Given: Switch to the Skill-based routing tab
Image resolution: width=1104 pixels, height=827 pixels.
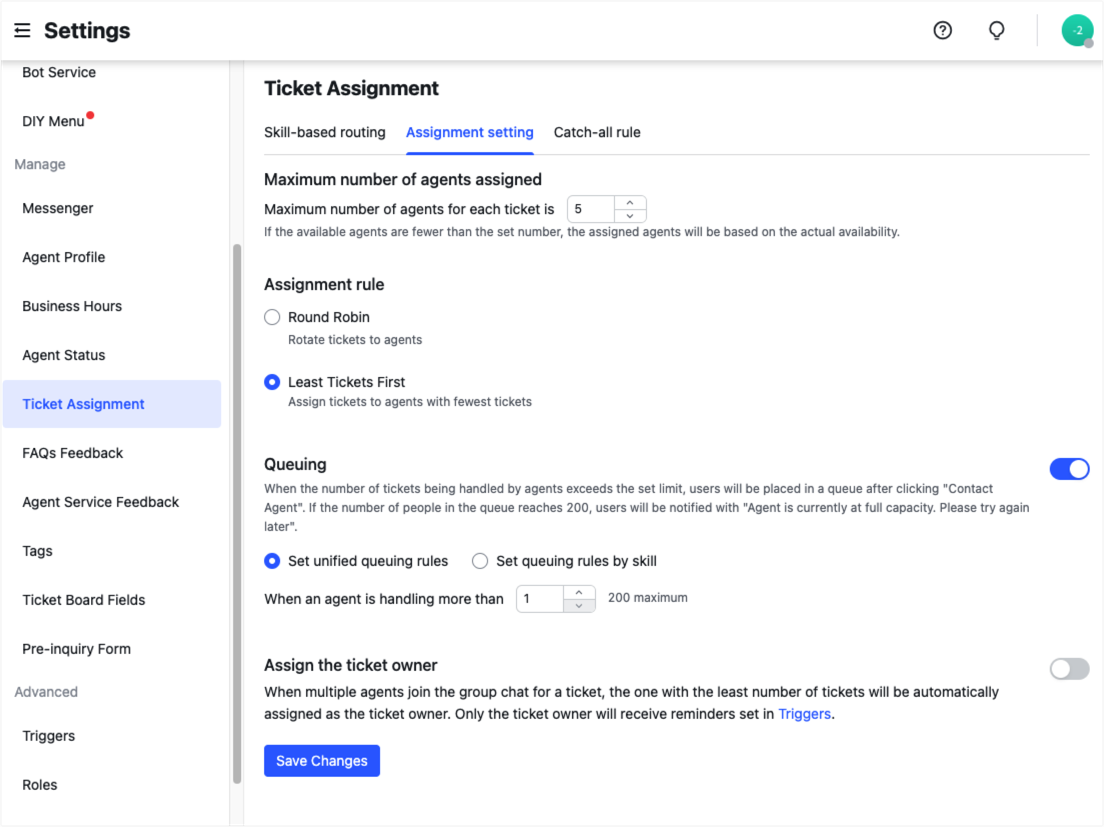Looking at the screenshot, I should point(324,132).
